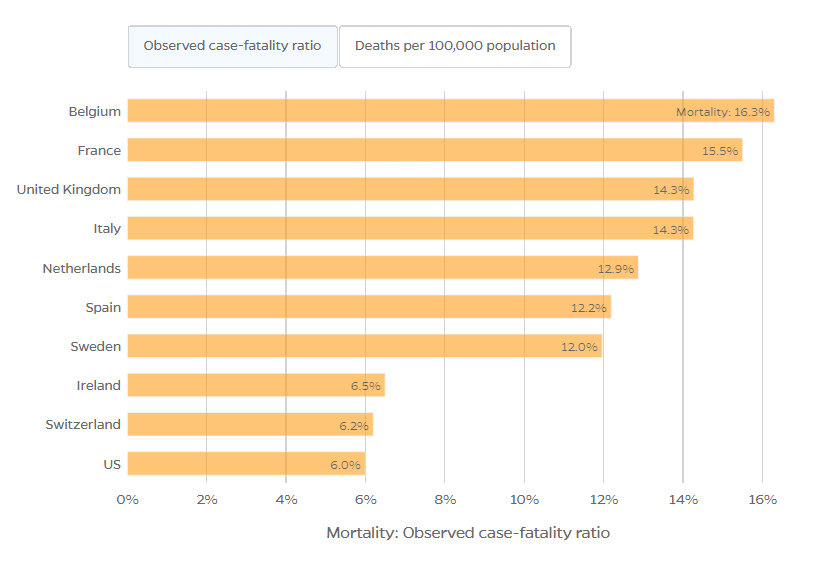Click the Spain 12.2% bar
819x564 pixels.
pyautogui.click(x=369, y=307)
